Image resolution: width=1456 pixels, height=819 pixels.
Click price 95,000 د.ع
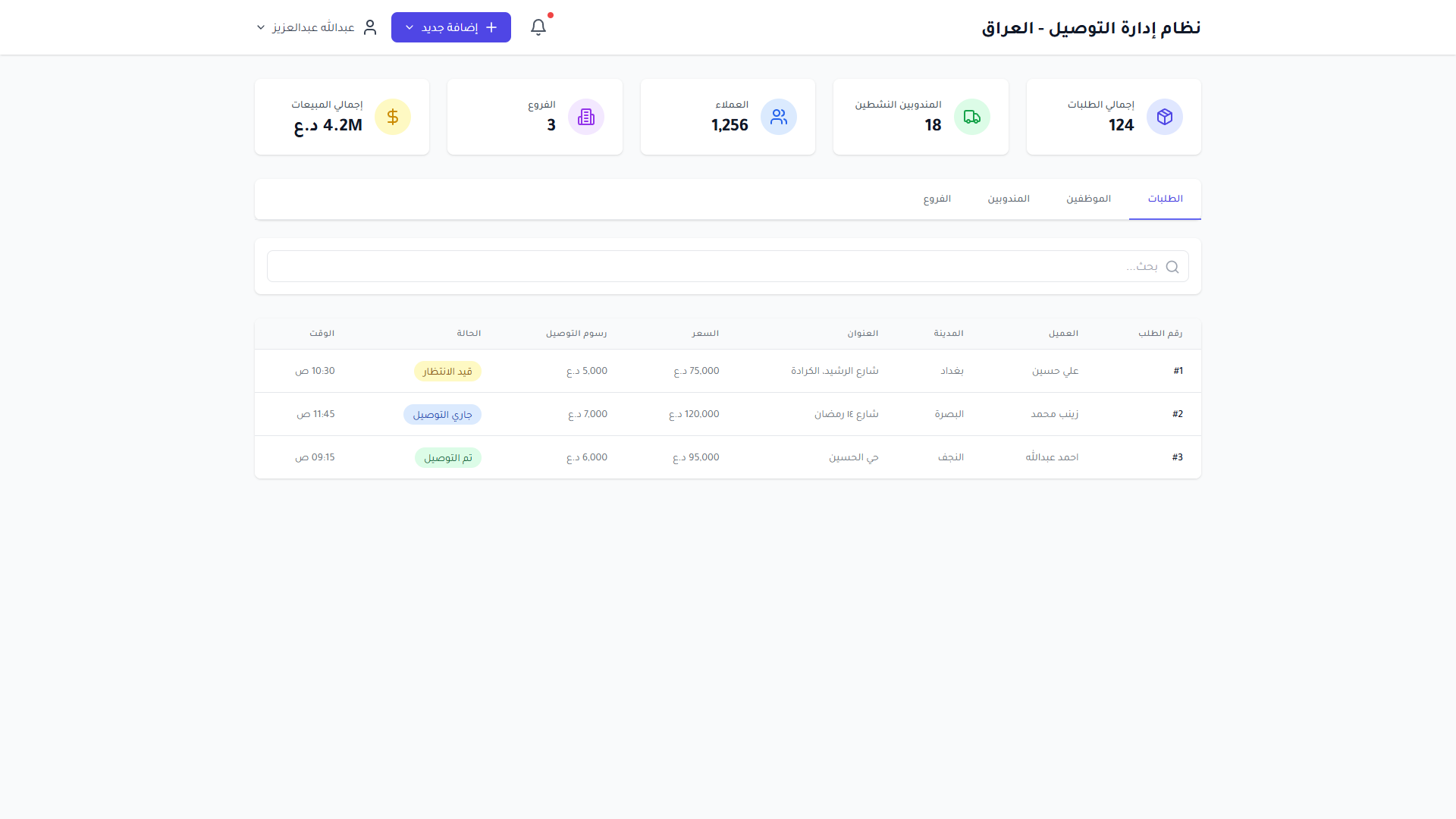coord(696,457)
